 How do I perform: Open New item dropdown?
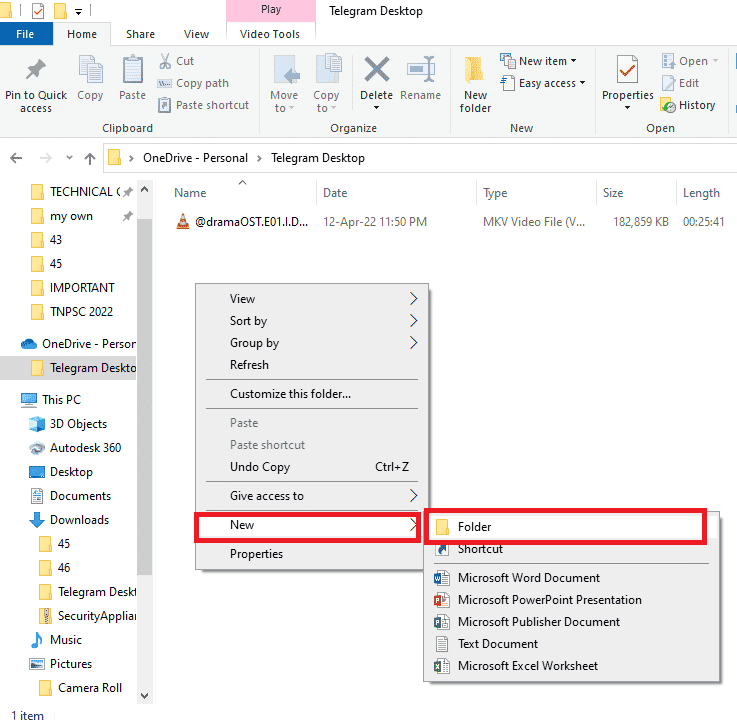coord(538,61)
